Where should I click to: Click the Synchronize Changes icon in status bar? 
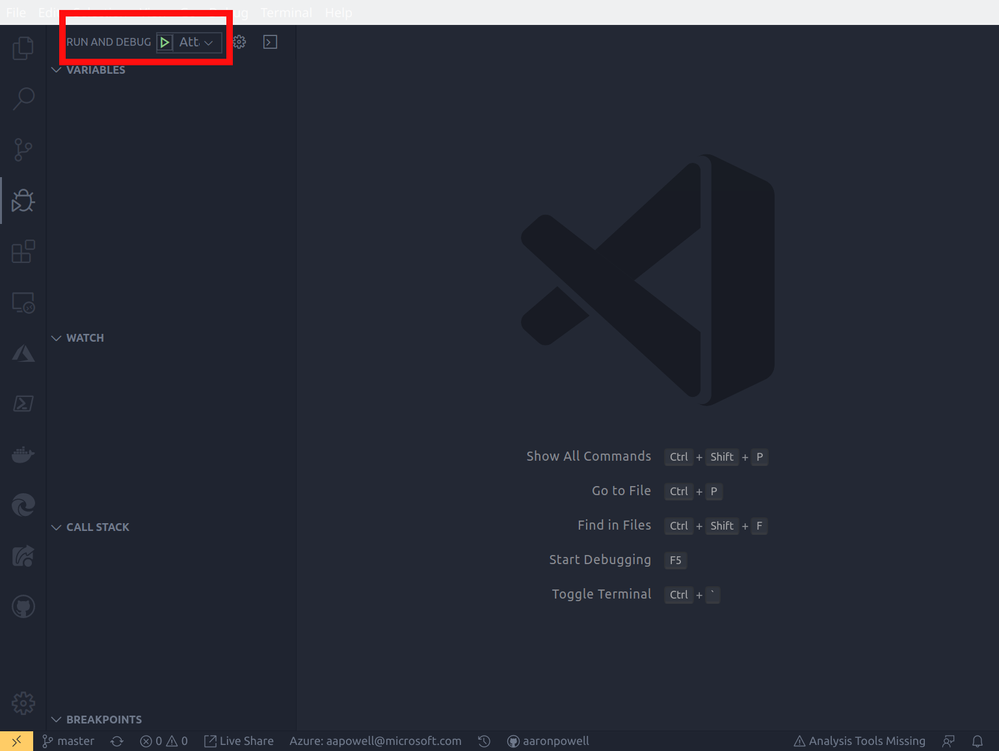click(117, 741)
